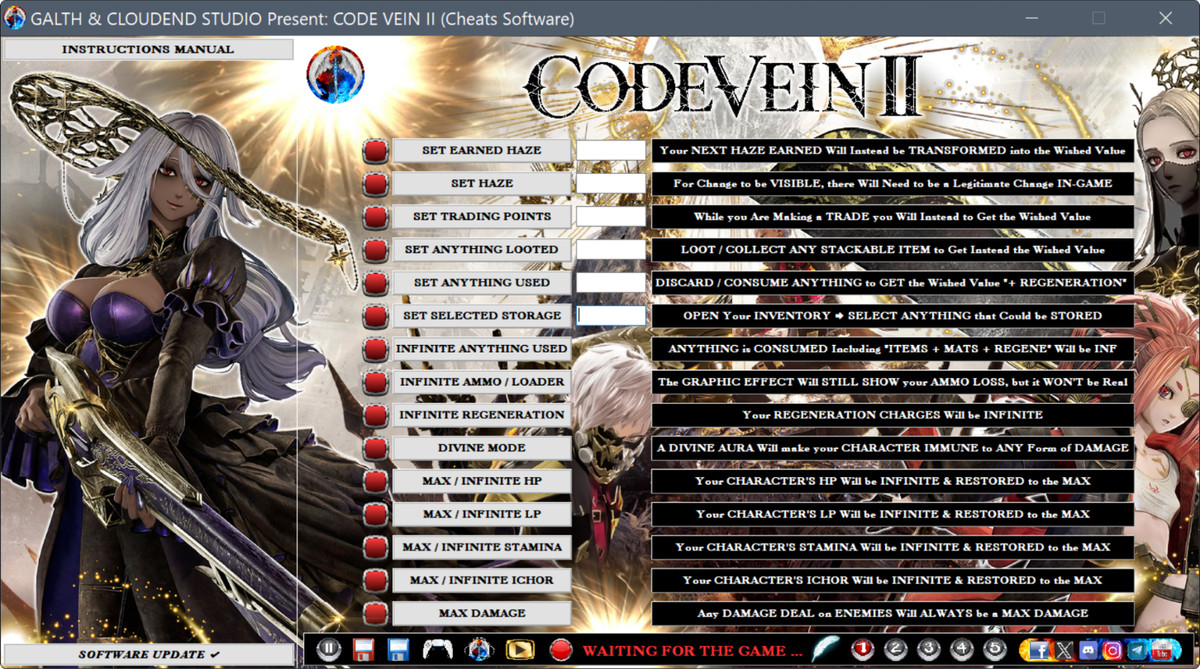Image resolution: width=1200 pixels, height=669 pixels.
Task: Toggle red button for SET EARNED HAZE
Action: click(x=375, y=151)
